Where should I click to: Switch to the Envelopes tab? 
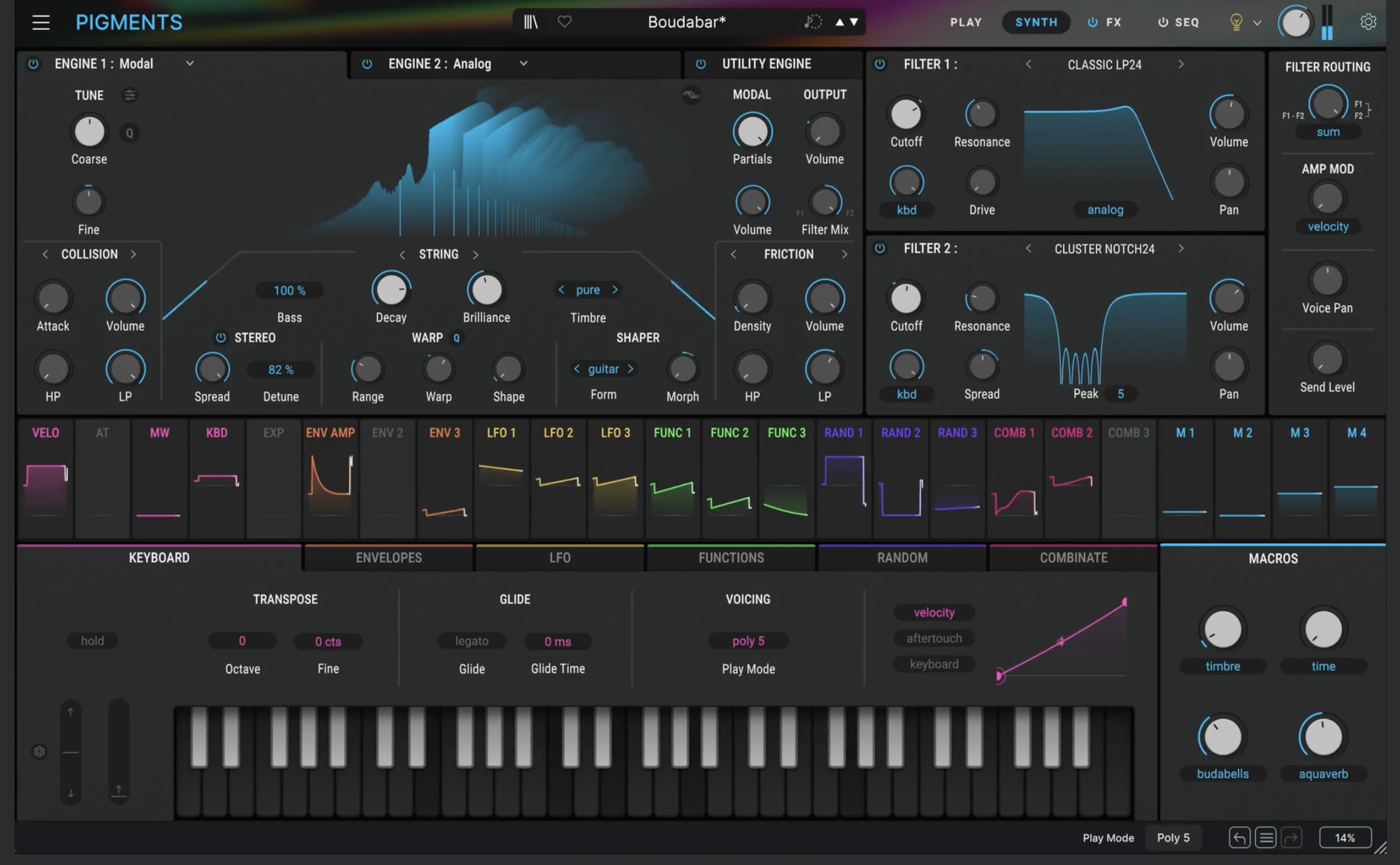(x=388, y=558)
